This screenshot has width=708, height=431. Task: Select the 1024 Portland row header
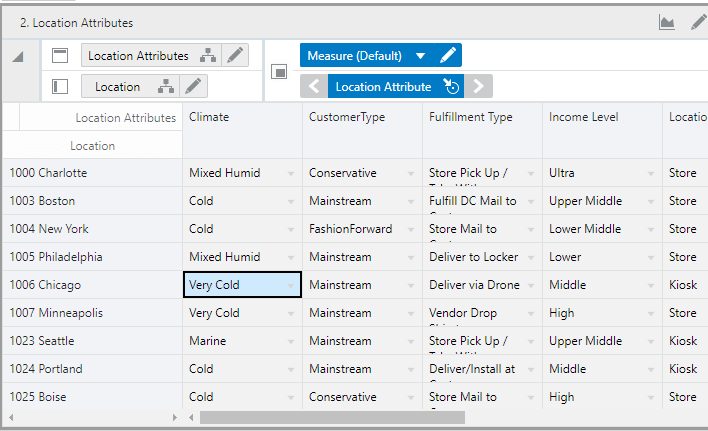click(x=92, y=369)
